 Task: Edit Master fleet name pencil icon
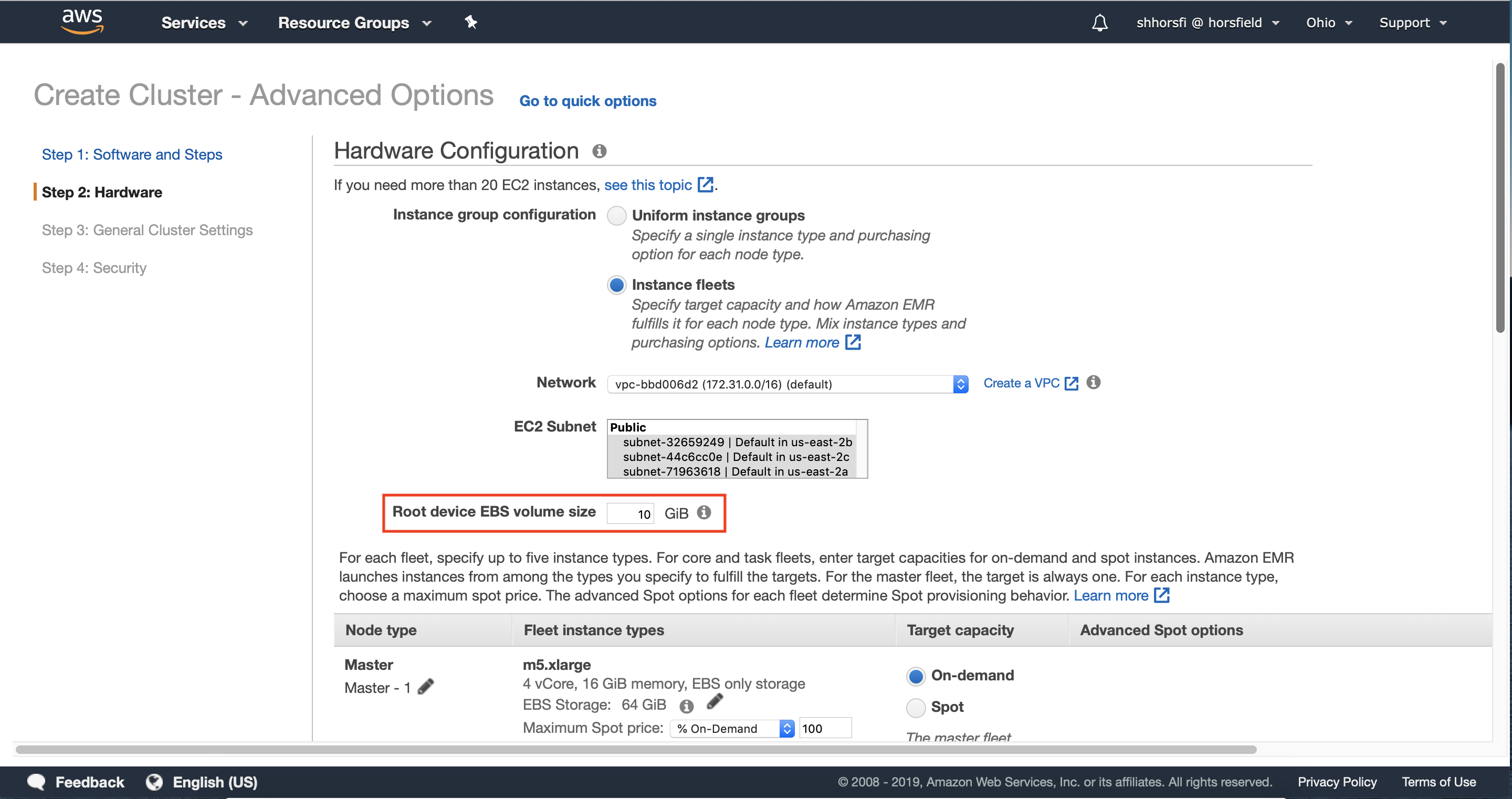[426, 686]
